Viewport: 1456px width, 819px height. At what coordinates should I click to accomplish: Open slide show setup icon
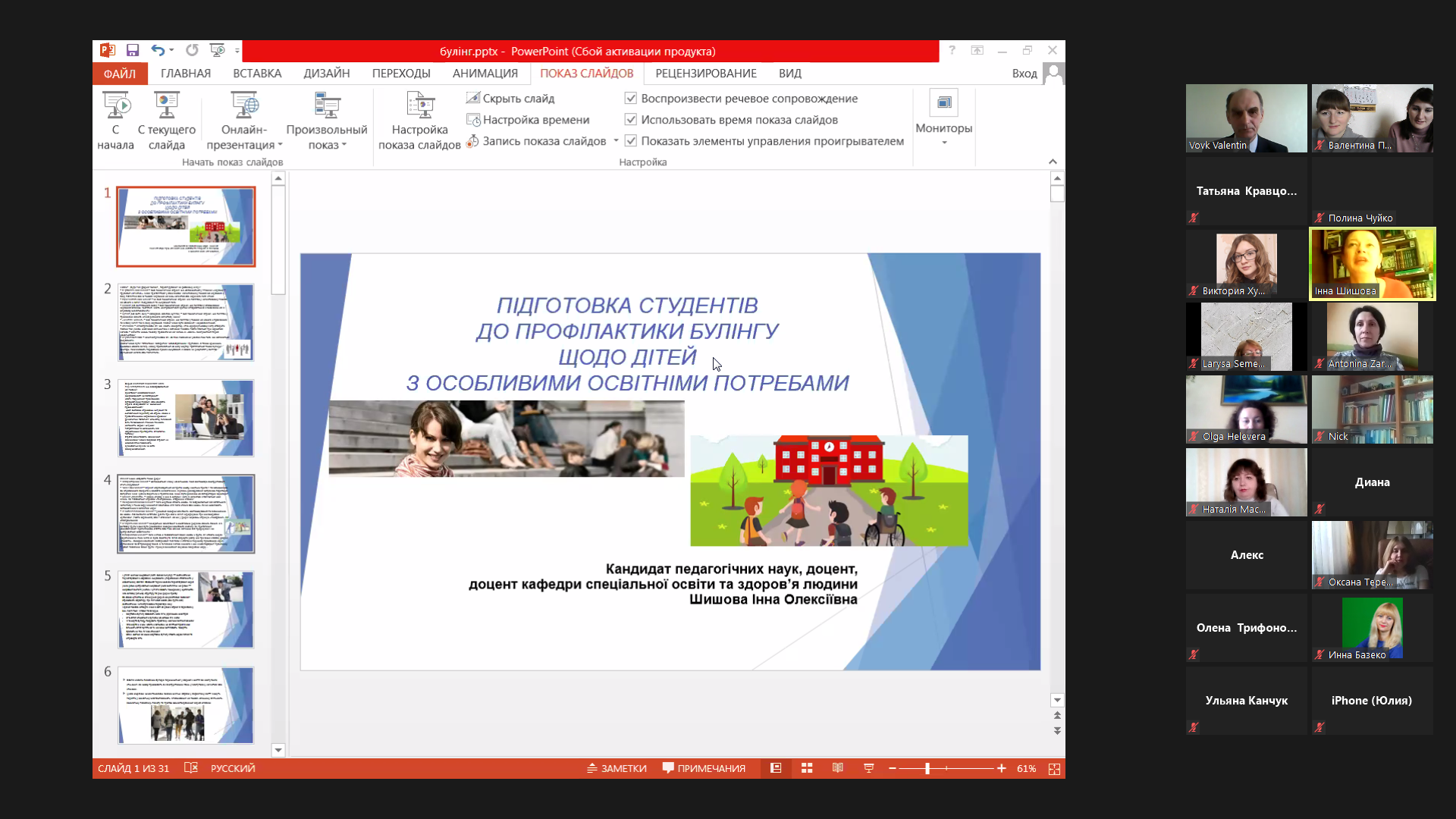(x=419, y=107)
